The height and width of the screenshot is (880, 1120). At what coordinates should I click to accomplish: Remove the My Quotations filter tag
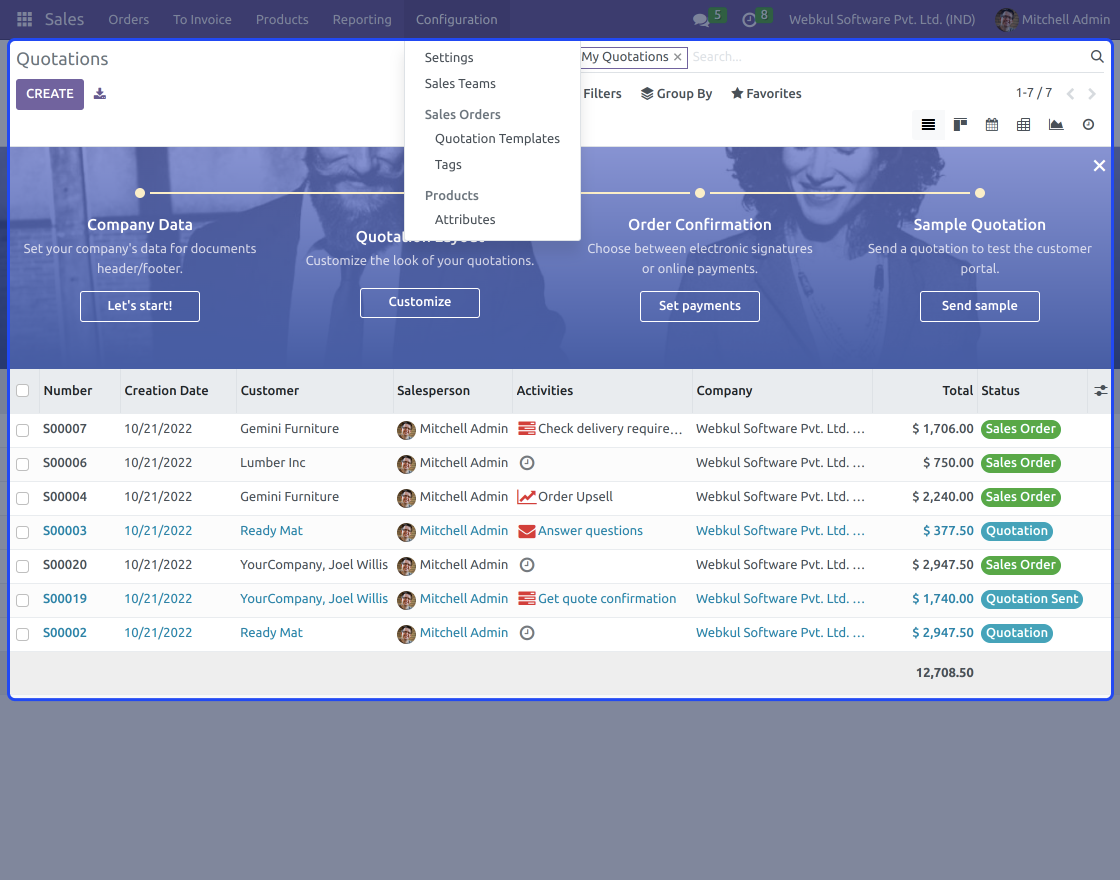click(x=677, y=57)
